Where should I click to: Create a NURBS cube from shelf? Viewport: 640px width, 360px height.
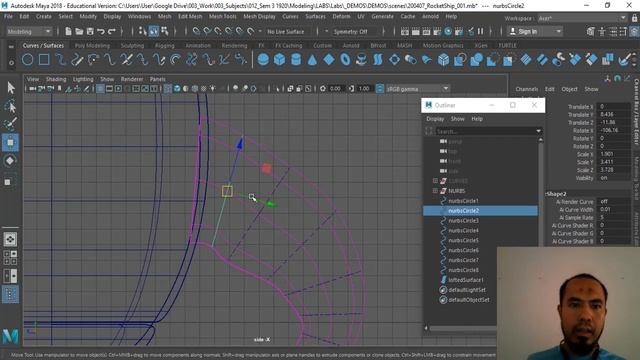[280, 60]
